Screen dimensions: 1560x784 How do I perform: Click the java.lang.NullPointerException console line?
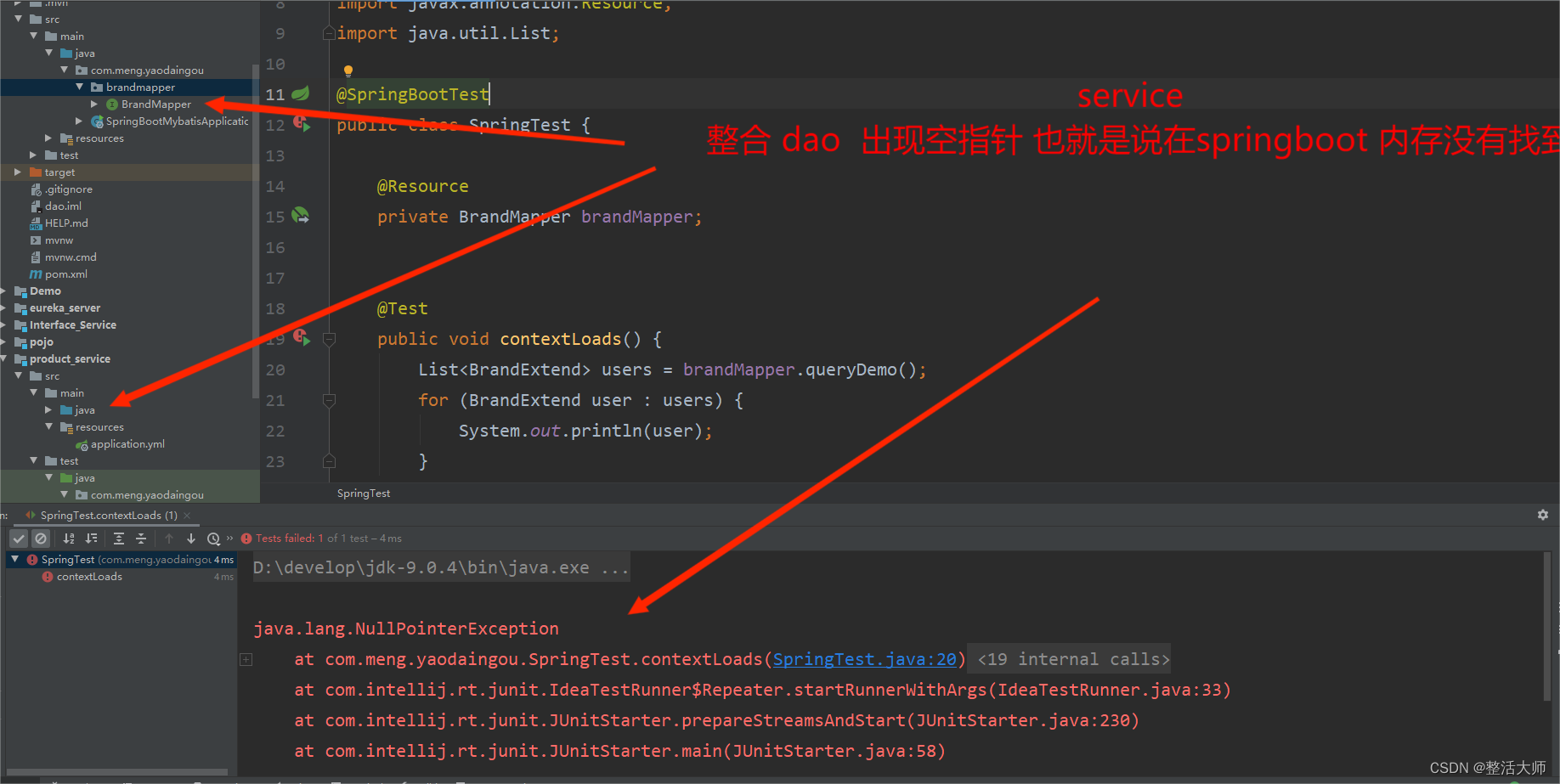[x=406, y=629]
